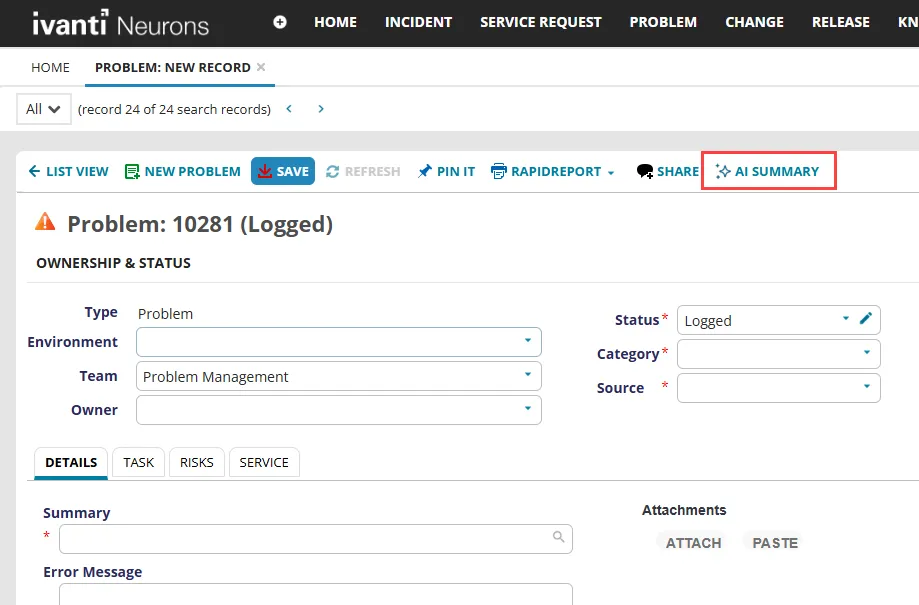Screen dimensions: 919x605
Task: Open the Category dropdown
Action: tap(866, 352)
